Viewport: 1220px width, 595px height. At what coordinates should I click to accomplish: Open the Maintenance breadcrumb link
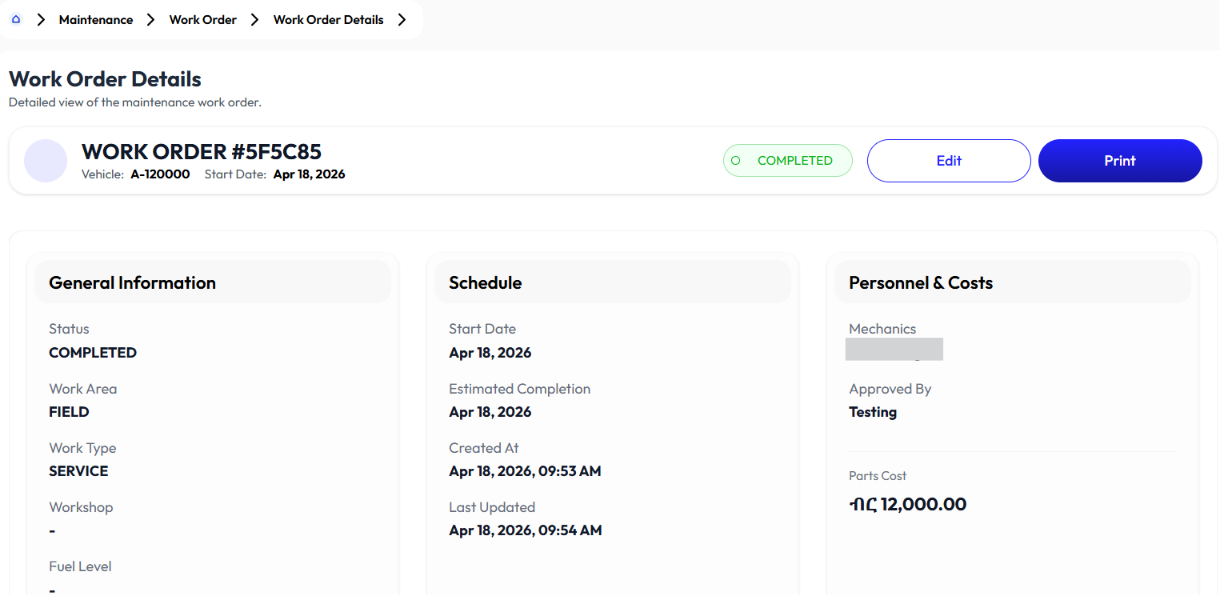click(x=96, y=20)
